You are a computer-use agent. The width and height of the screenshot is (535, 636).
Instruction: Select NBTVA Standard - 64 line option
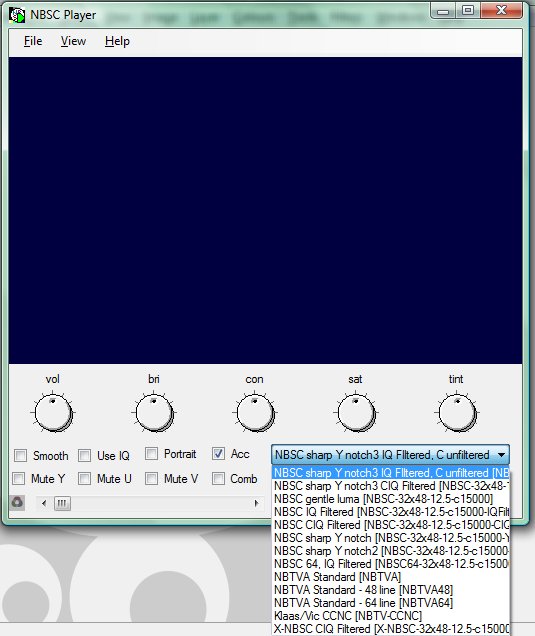[x=391, y=603]
